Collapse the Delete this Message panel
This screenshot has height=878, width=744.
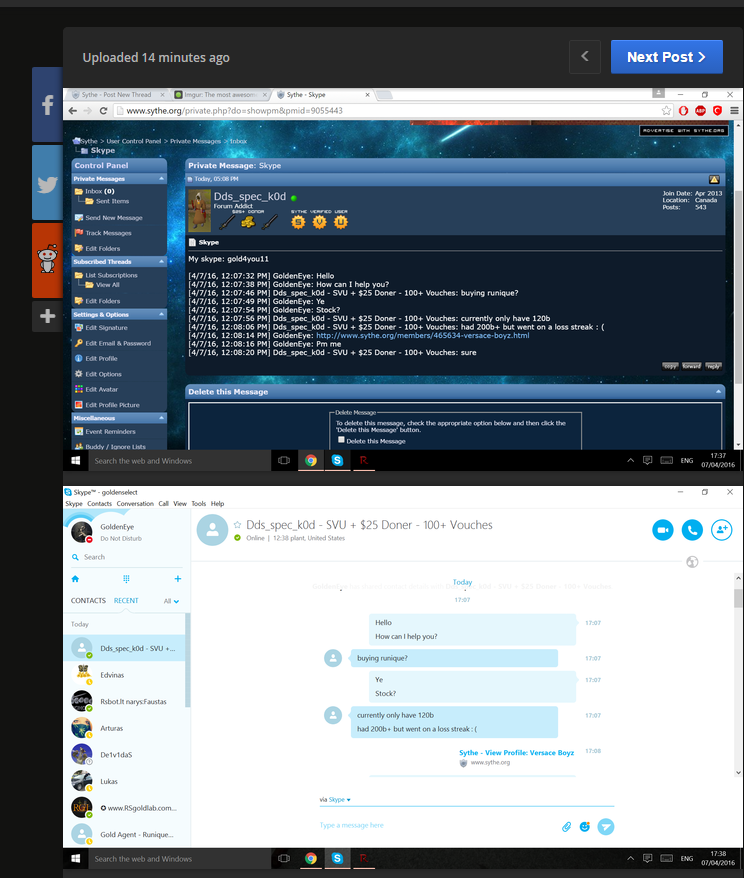[718, 391]
